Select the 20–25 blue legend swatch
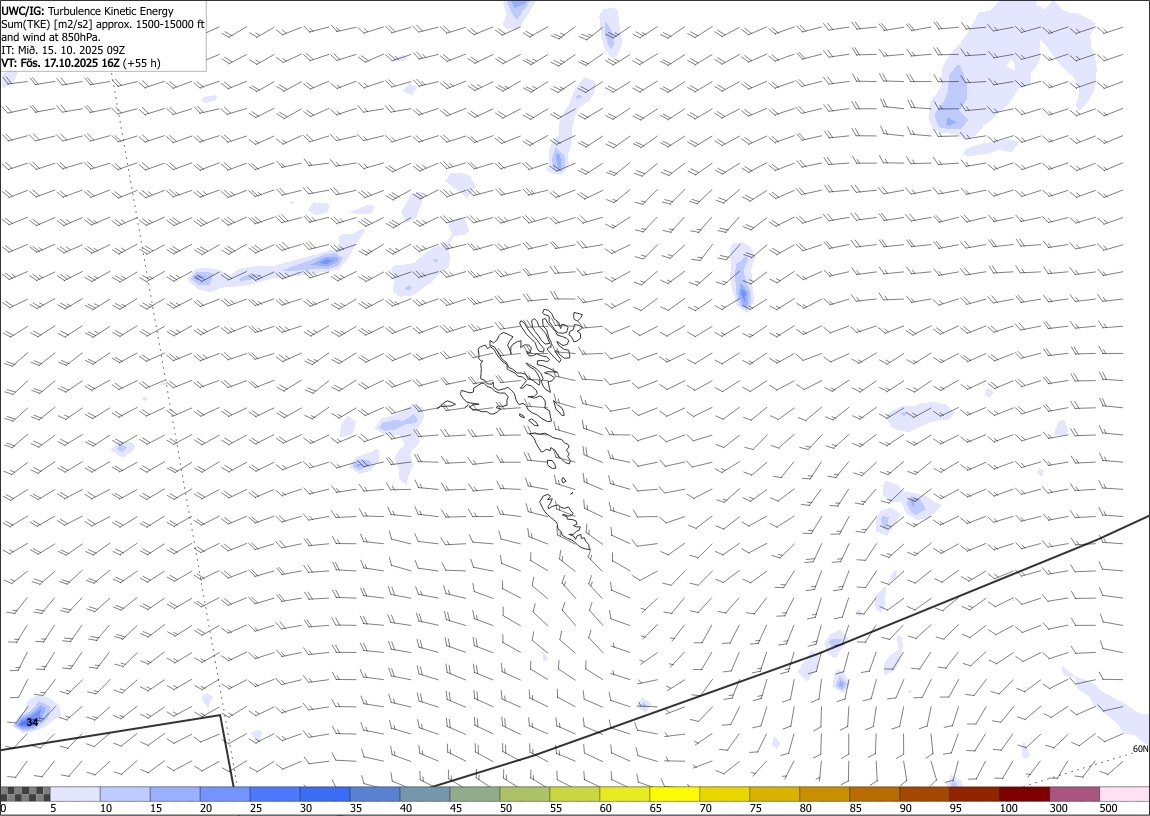Image resolution: width=1150 pixels, height=816 pixels. coord(225,794)
